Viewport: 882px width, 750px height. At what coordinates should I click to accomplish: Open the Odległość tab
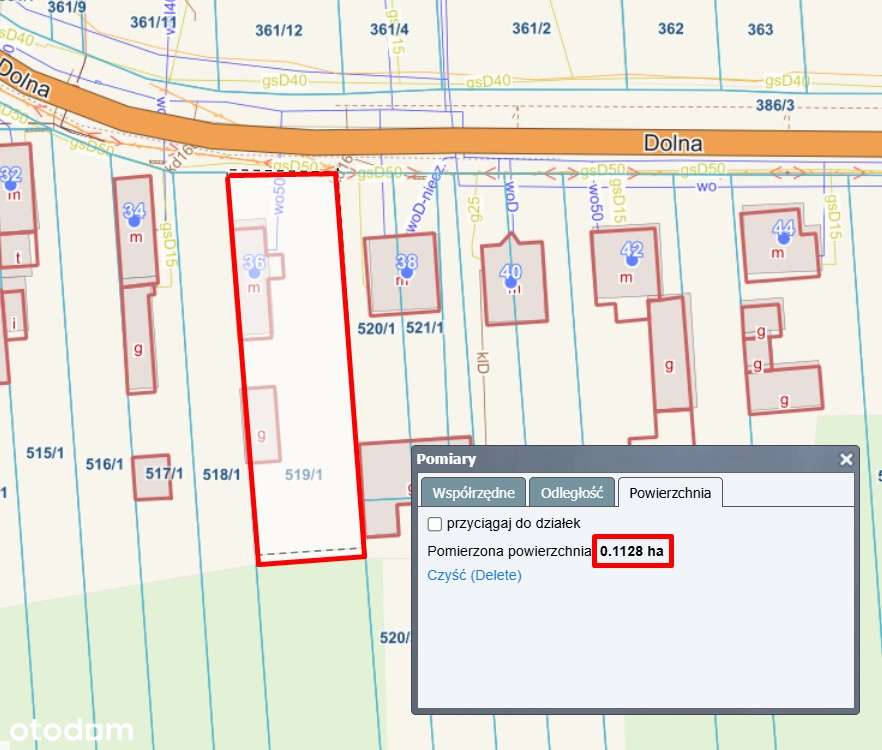pyautogui.click(x=572, y=492)
